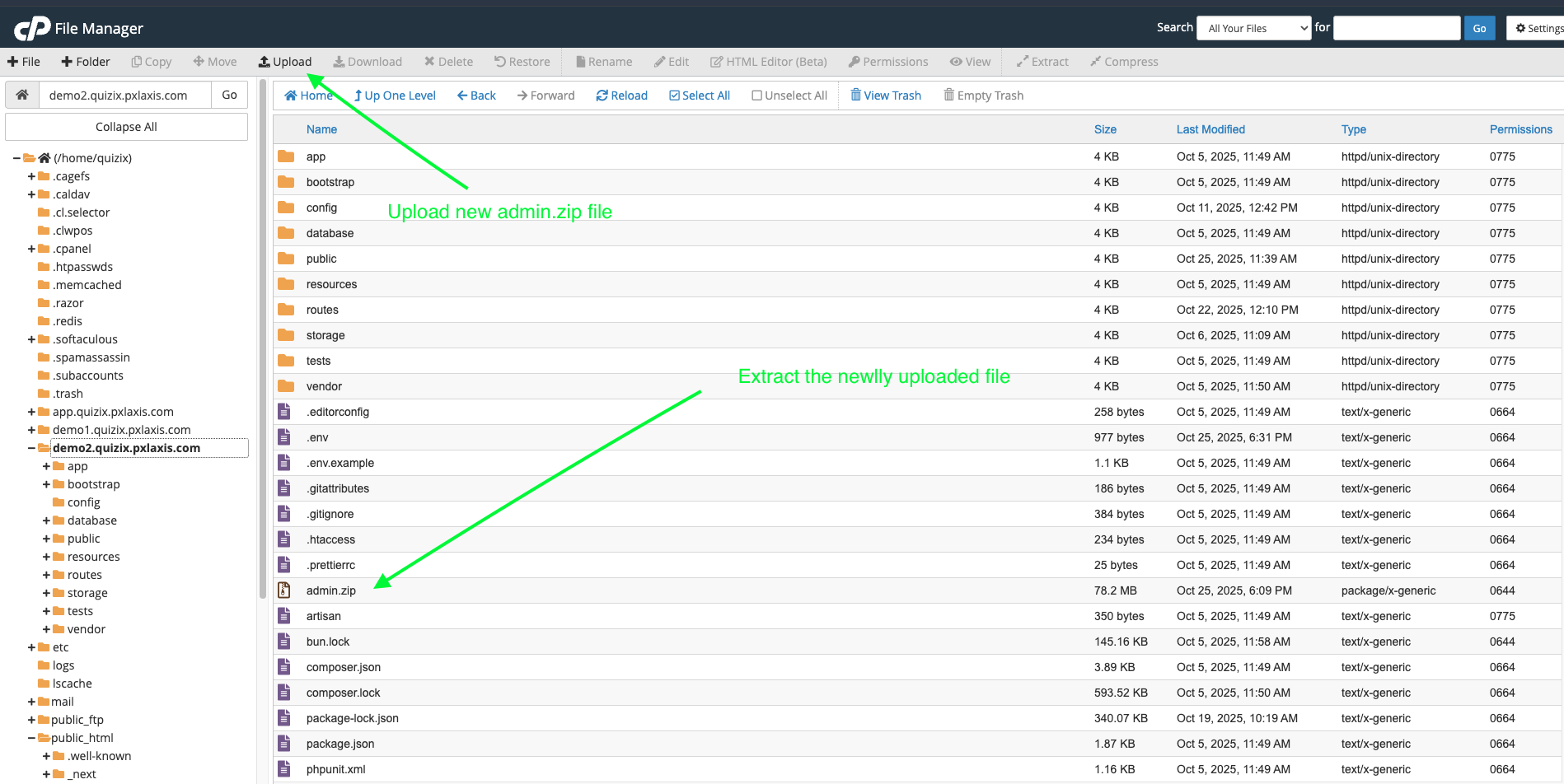Click the Back navigation arrow

point(462,96)
